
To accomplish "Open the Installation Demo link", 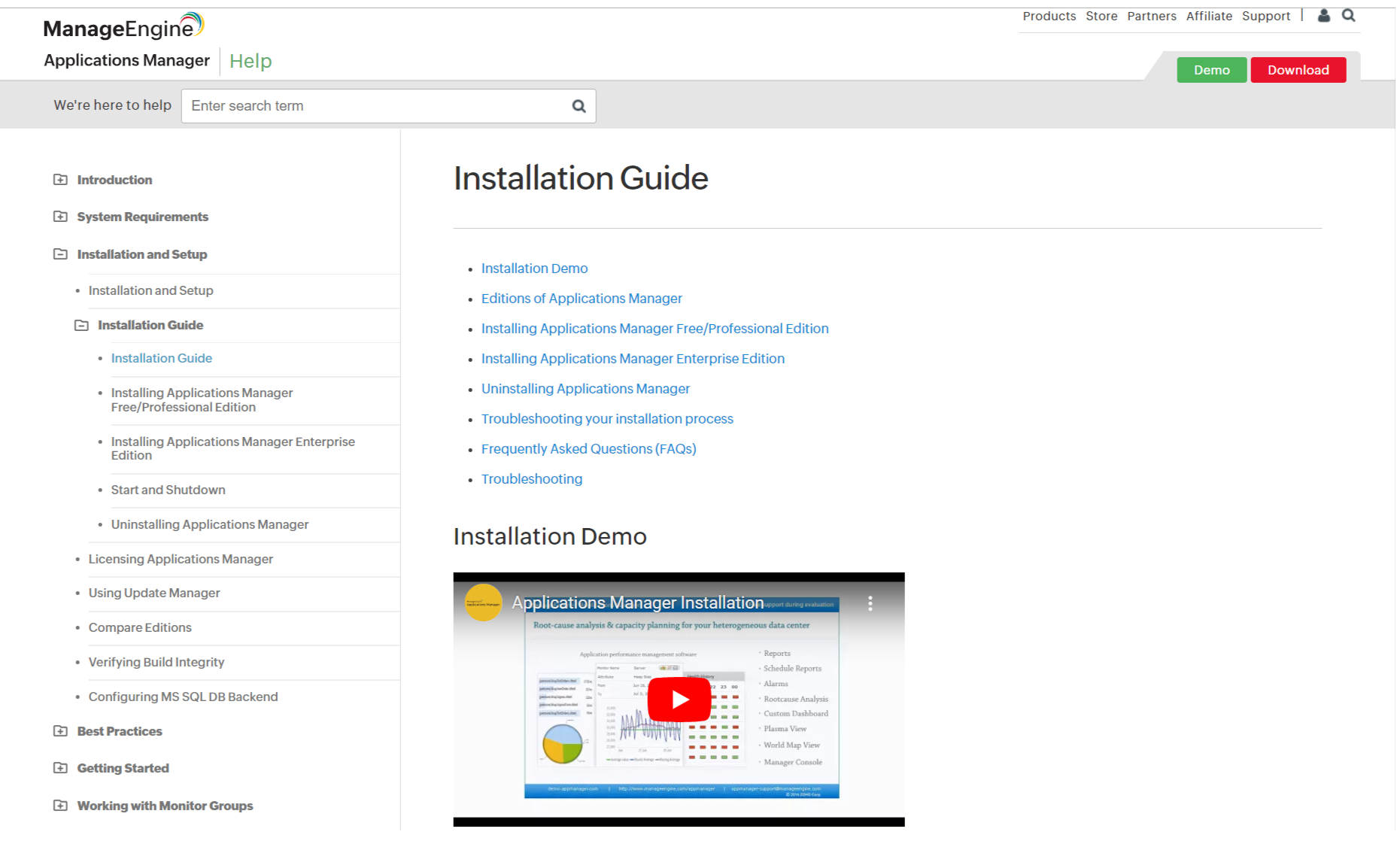I will tap(534, 269).
